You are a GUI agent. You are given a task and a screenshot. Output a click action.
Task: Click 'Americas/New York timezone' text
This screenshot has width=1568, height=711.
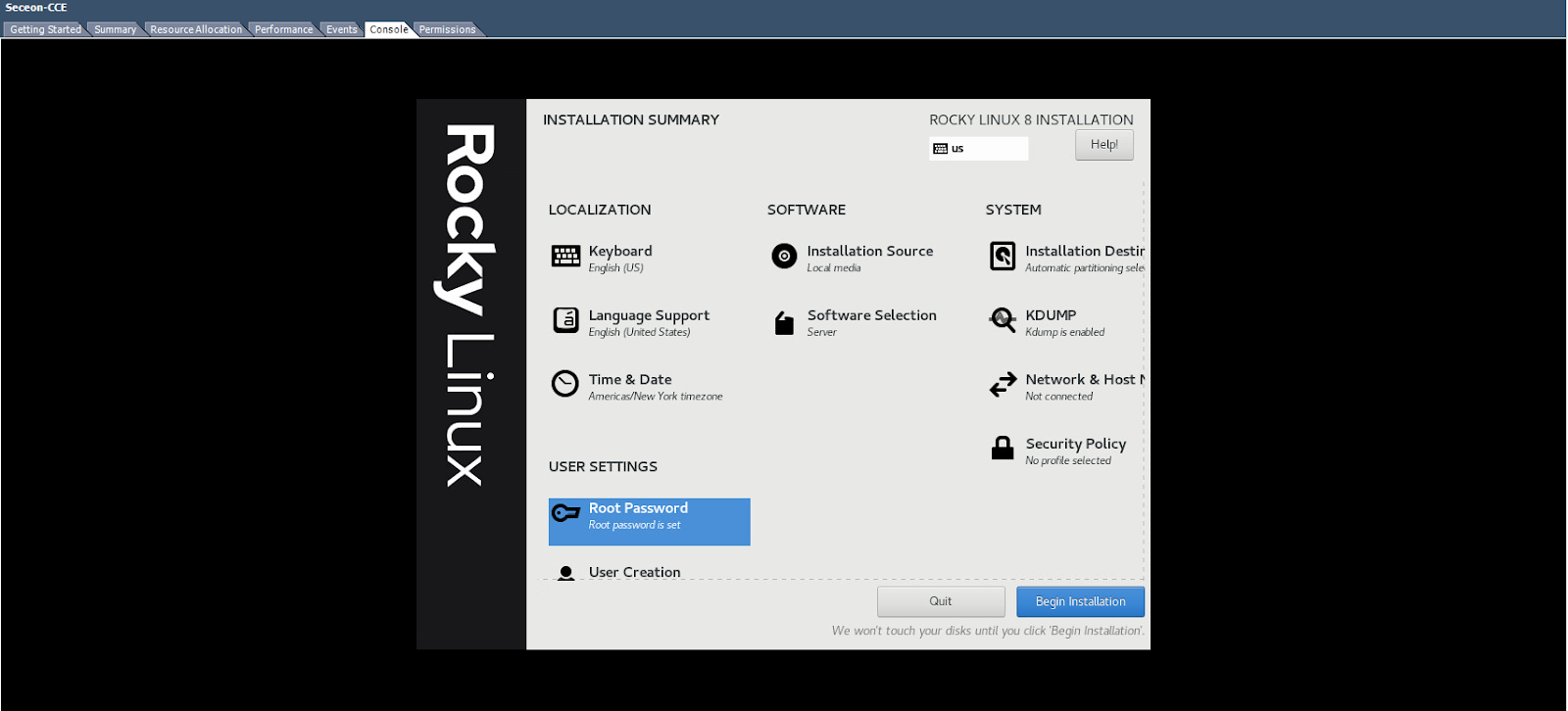coord(656,397)
